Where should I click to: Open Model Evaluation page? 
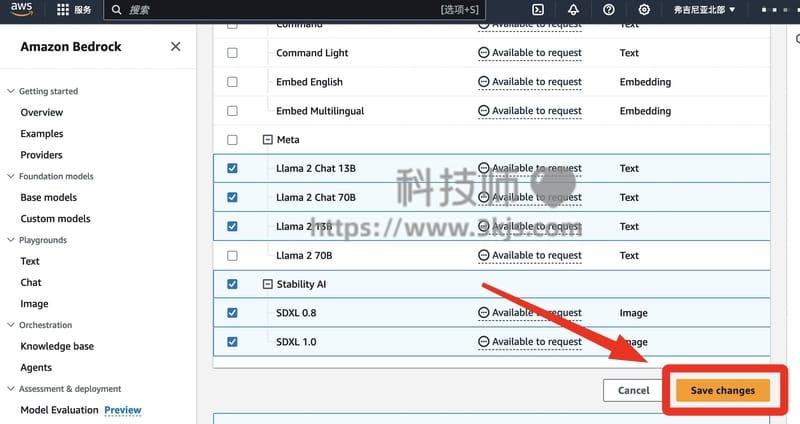(x=59, y=410)
